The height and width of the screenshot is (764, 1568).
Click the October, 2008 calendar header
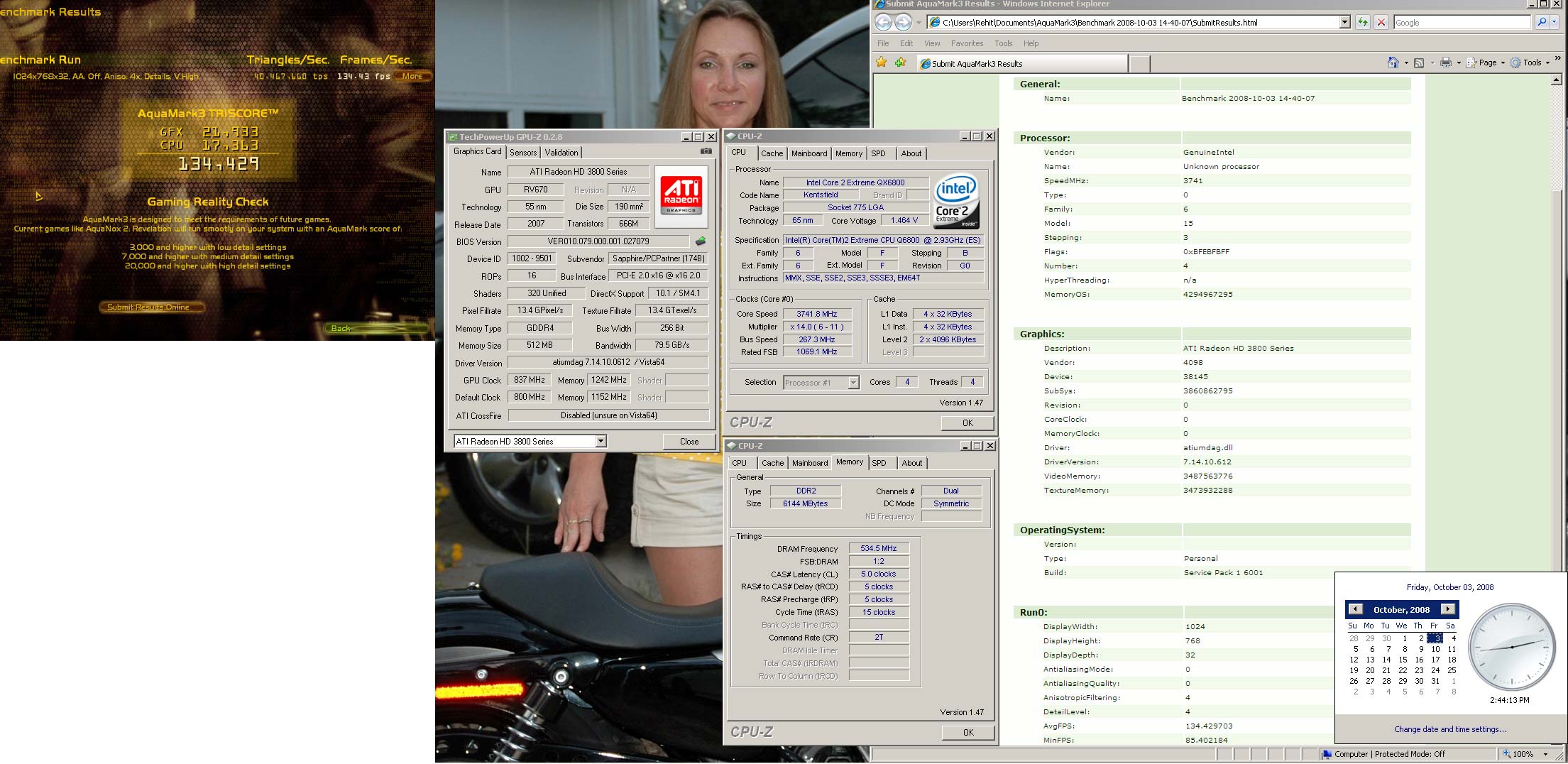tap(1401, 610)
